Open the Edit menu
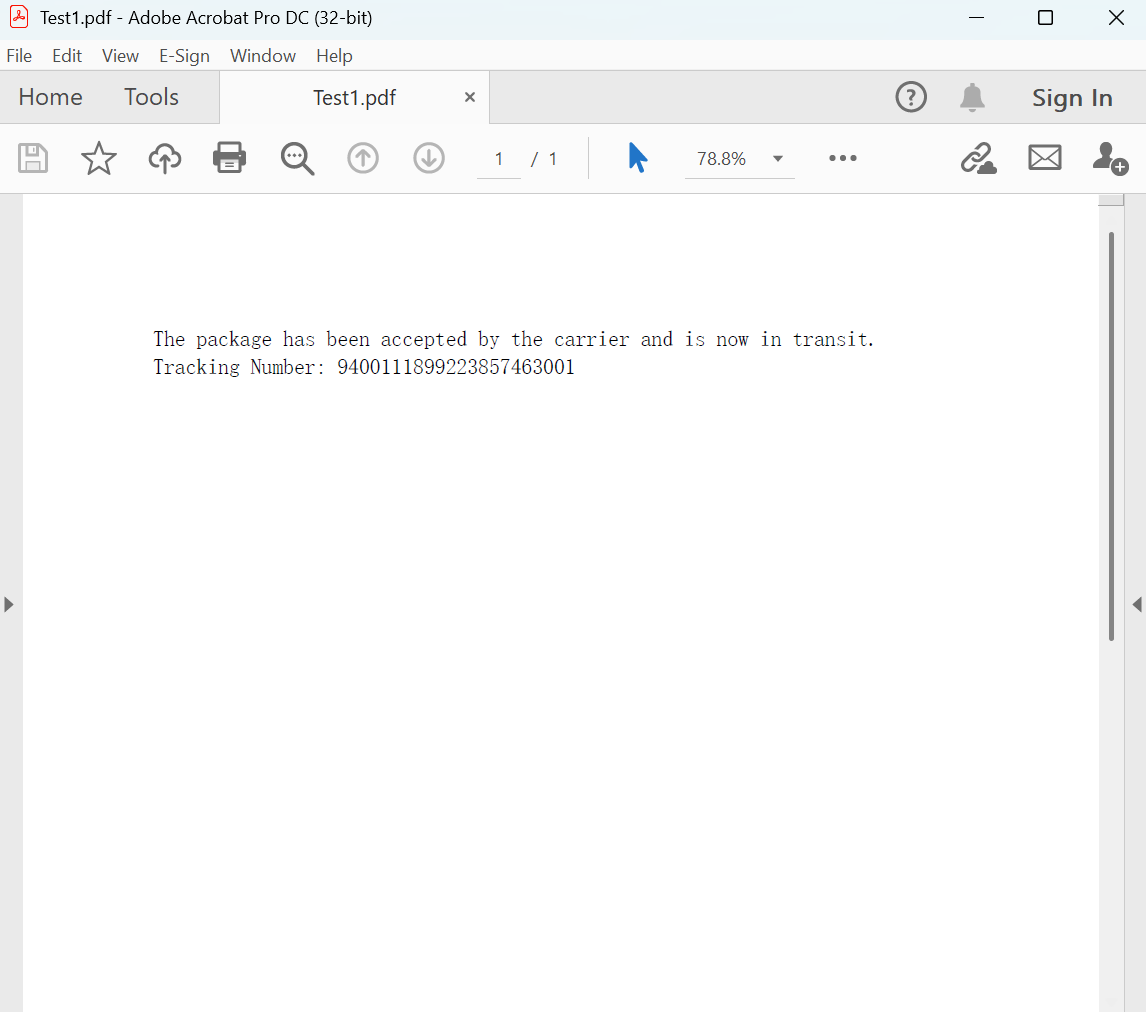 67,56
